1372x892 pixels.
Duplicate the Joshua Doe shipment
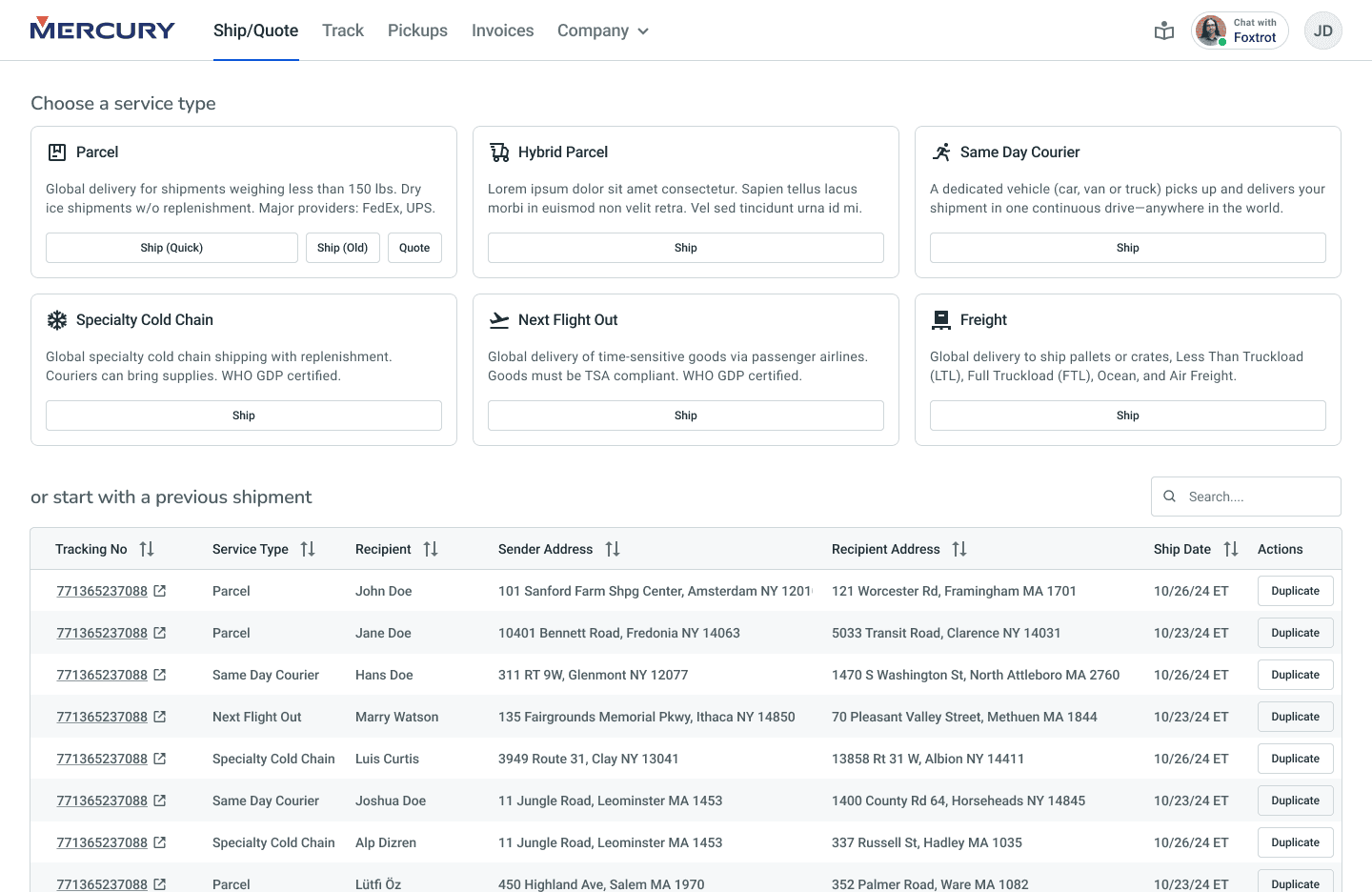(1296, 801)
